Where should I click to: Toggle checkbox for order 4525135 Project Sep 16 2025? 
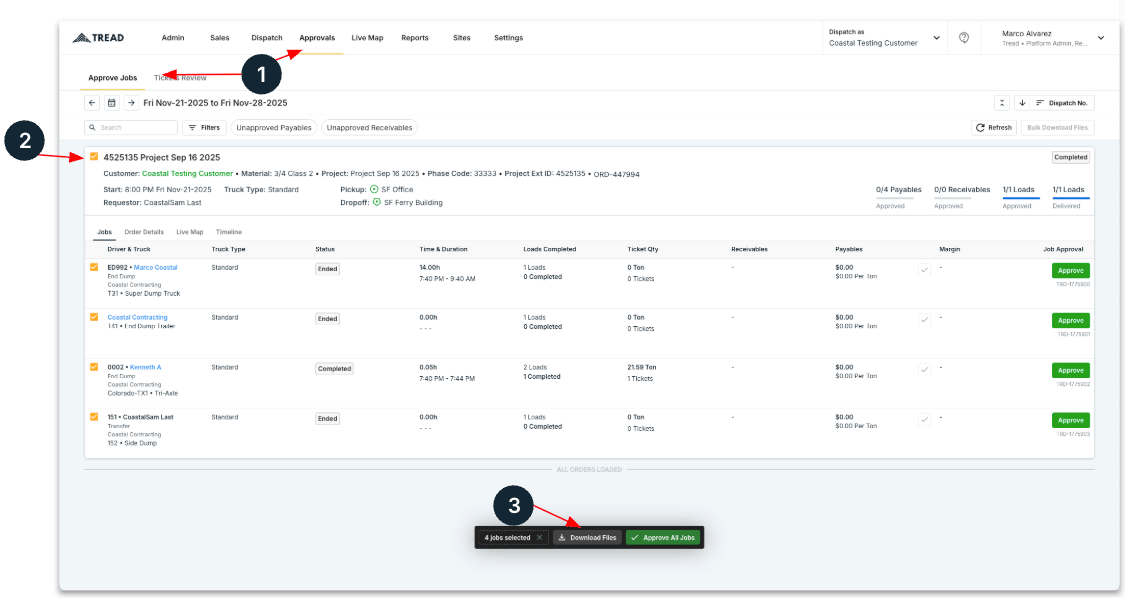tap(94, 156)
